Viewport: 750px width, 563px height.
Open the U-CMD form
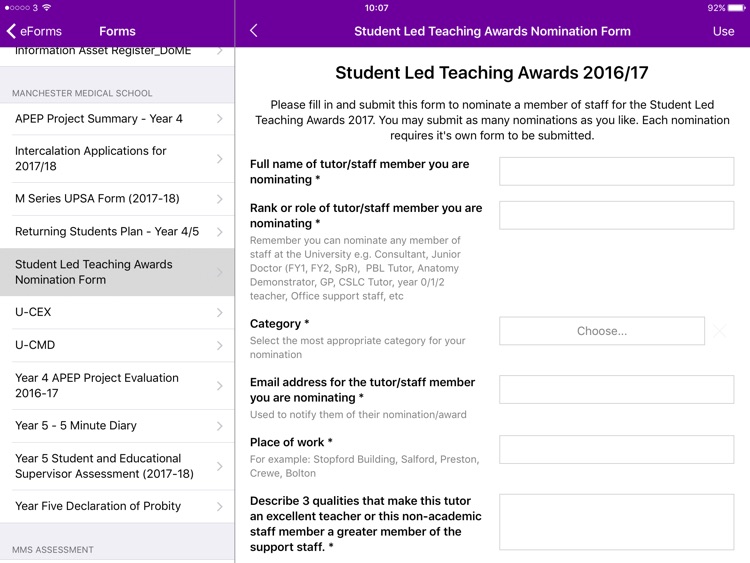pyautogui.click(x=117, y=345)
